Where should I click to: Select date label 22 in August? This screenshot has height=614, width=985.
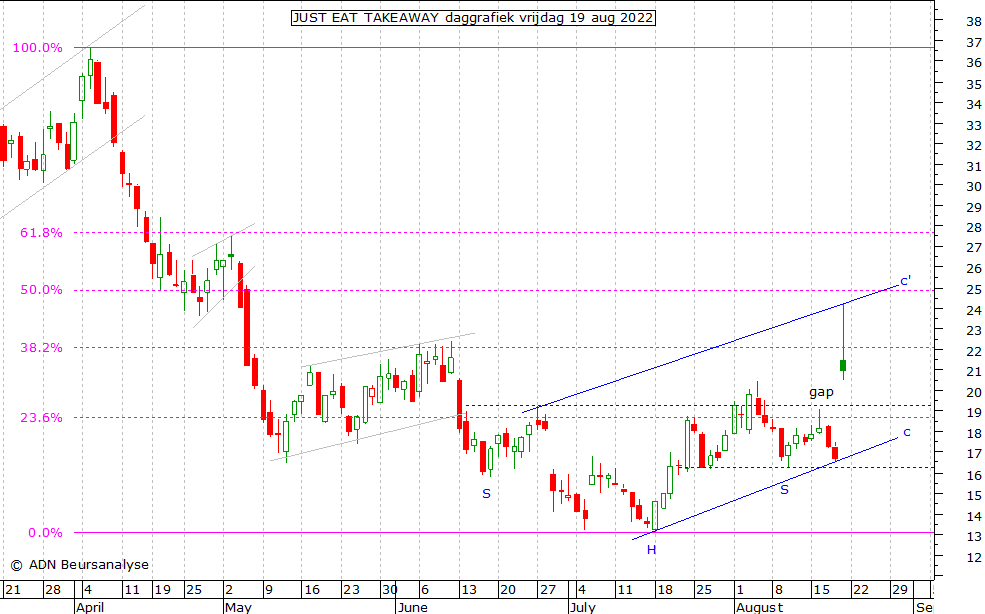[x=861, y=589]
